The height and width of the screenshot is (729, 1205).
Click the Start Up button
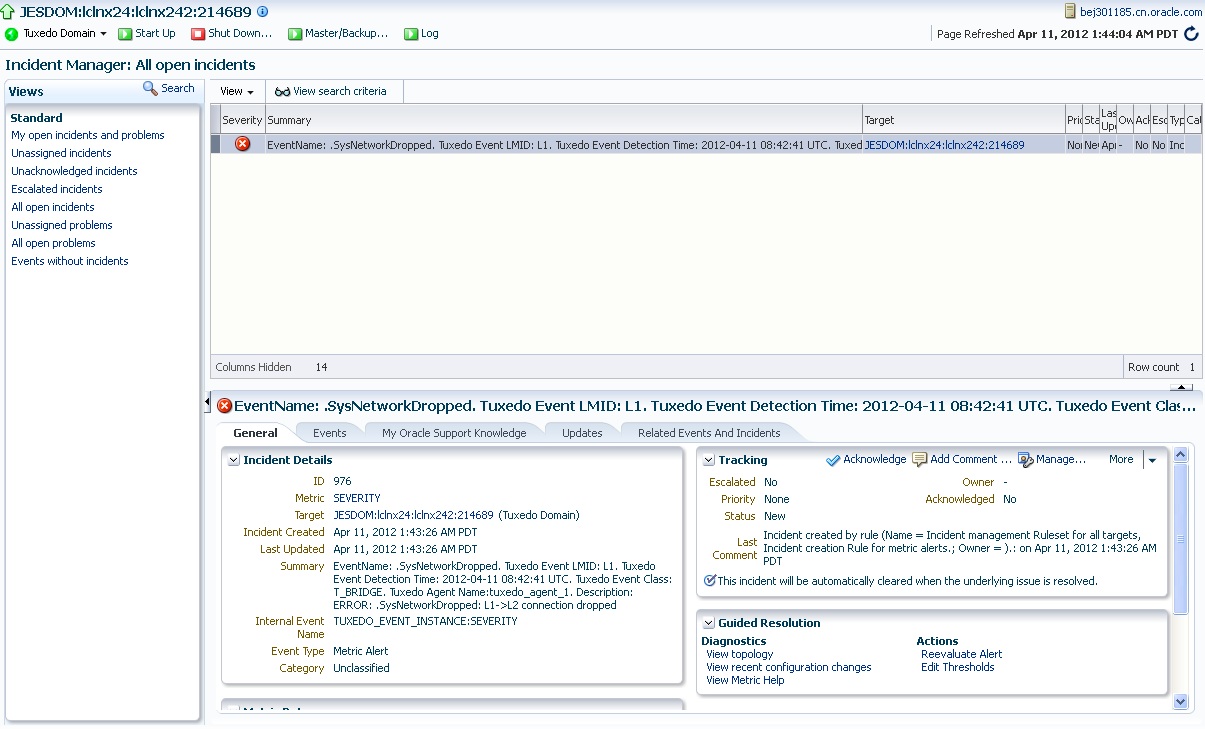pyautogui.click(x=147, y=34)
